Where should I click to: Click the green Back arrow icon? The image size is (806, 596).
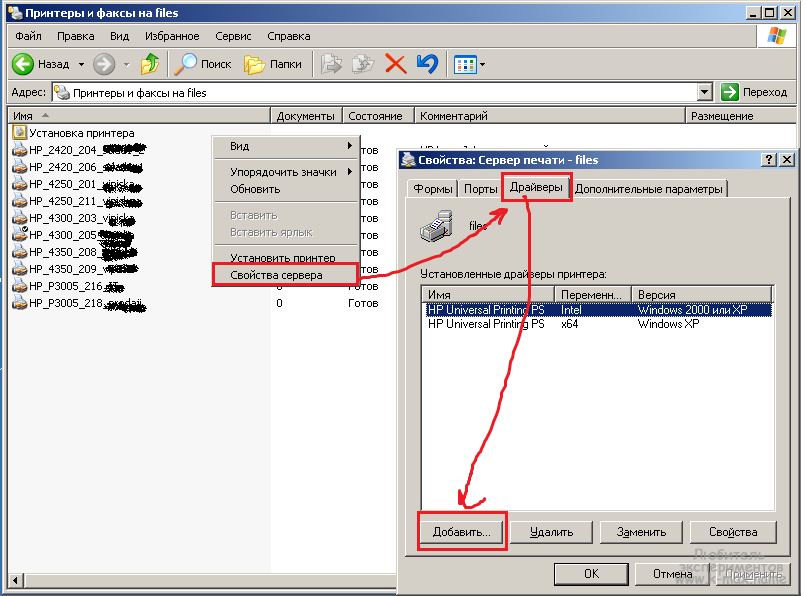tap(23, 64)
